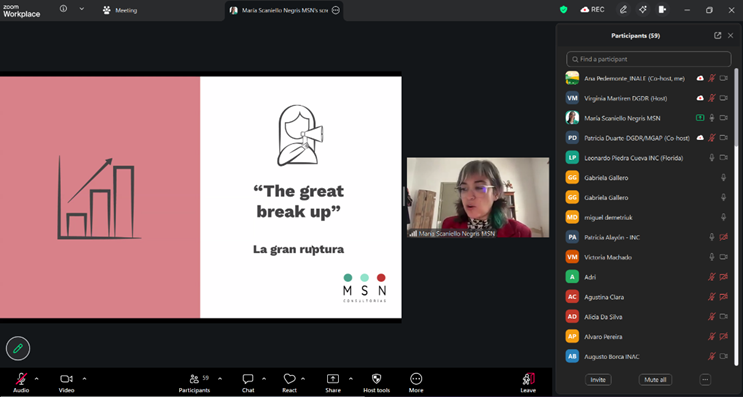Expand chat options chevron
Screen dimensions: 743x397
[x=264, y=379]
